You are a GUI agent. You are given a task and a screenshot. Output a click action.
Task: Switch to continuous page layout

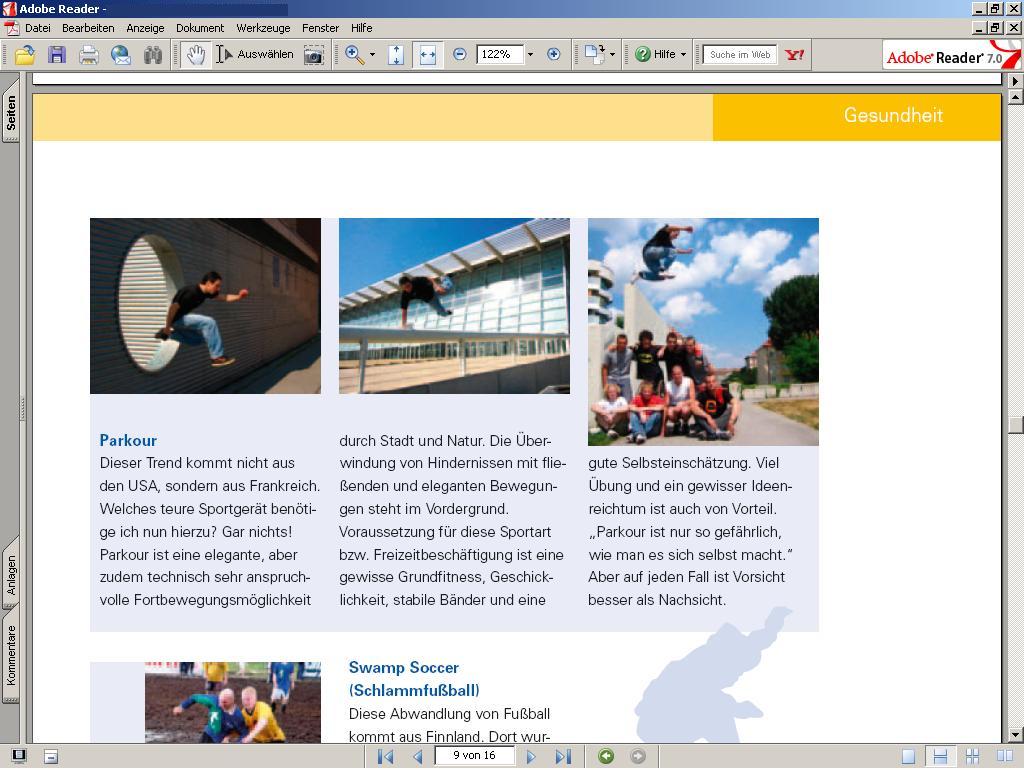tap(940, 756)
